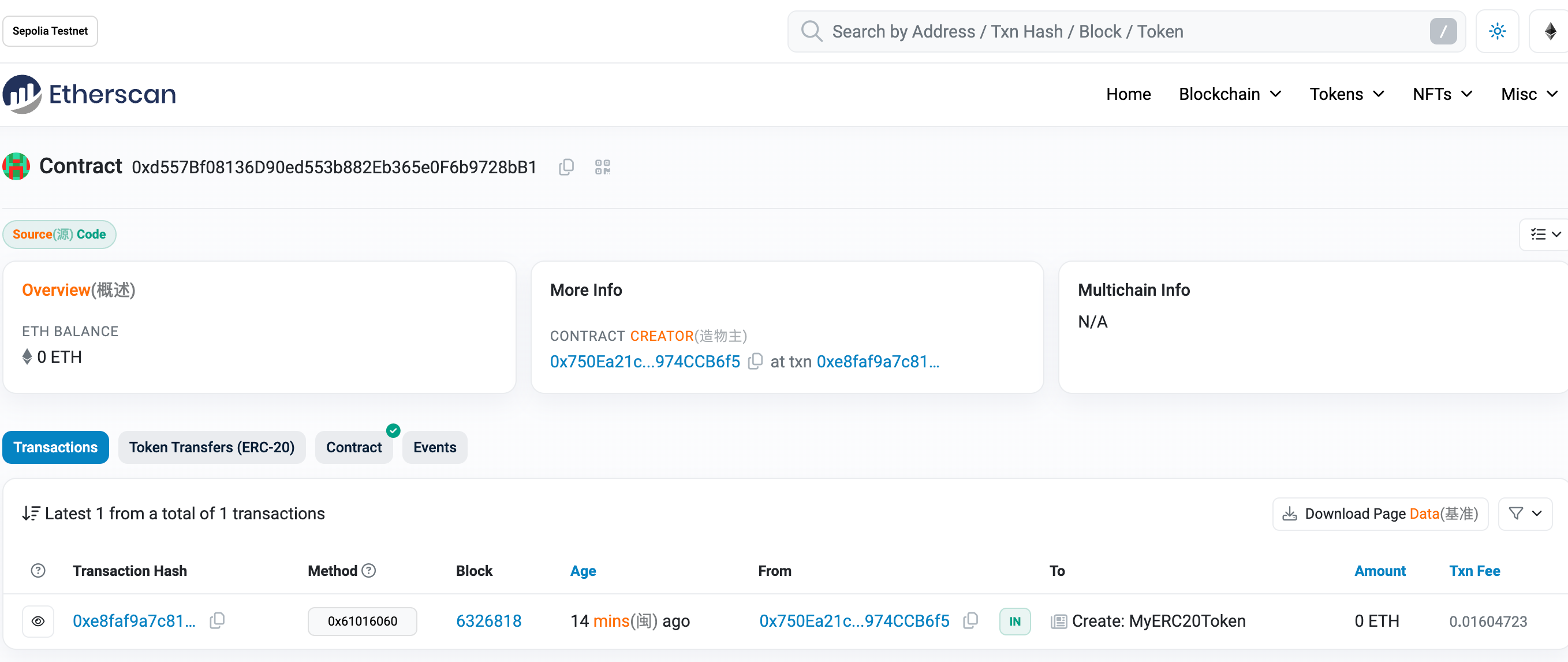Click the Source Code badge
This screenshot has width=1568, height=662.
pyautogui.click(x=59, y=235)
